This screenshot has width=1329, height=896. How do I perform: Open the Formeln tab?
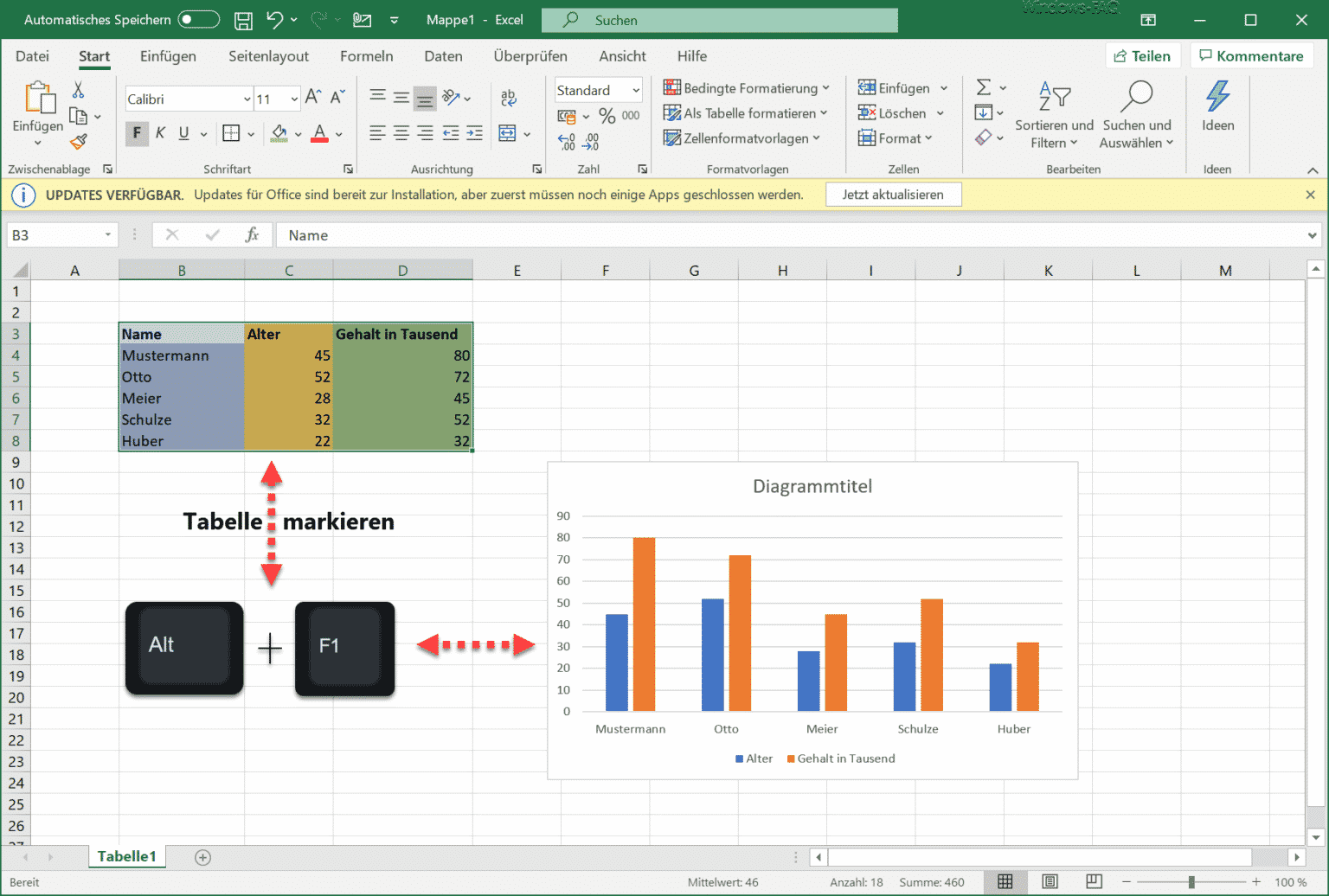click(366, 56)
